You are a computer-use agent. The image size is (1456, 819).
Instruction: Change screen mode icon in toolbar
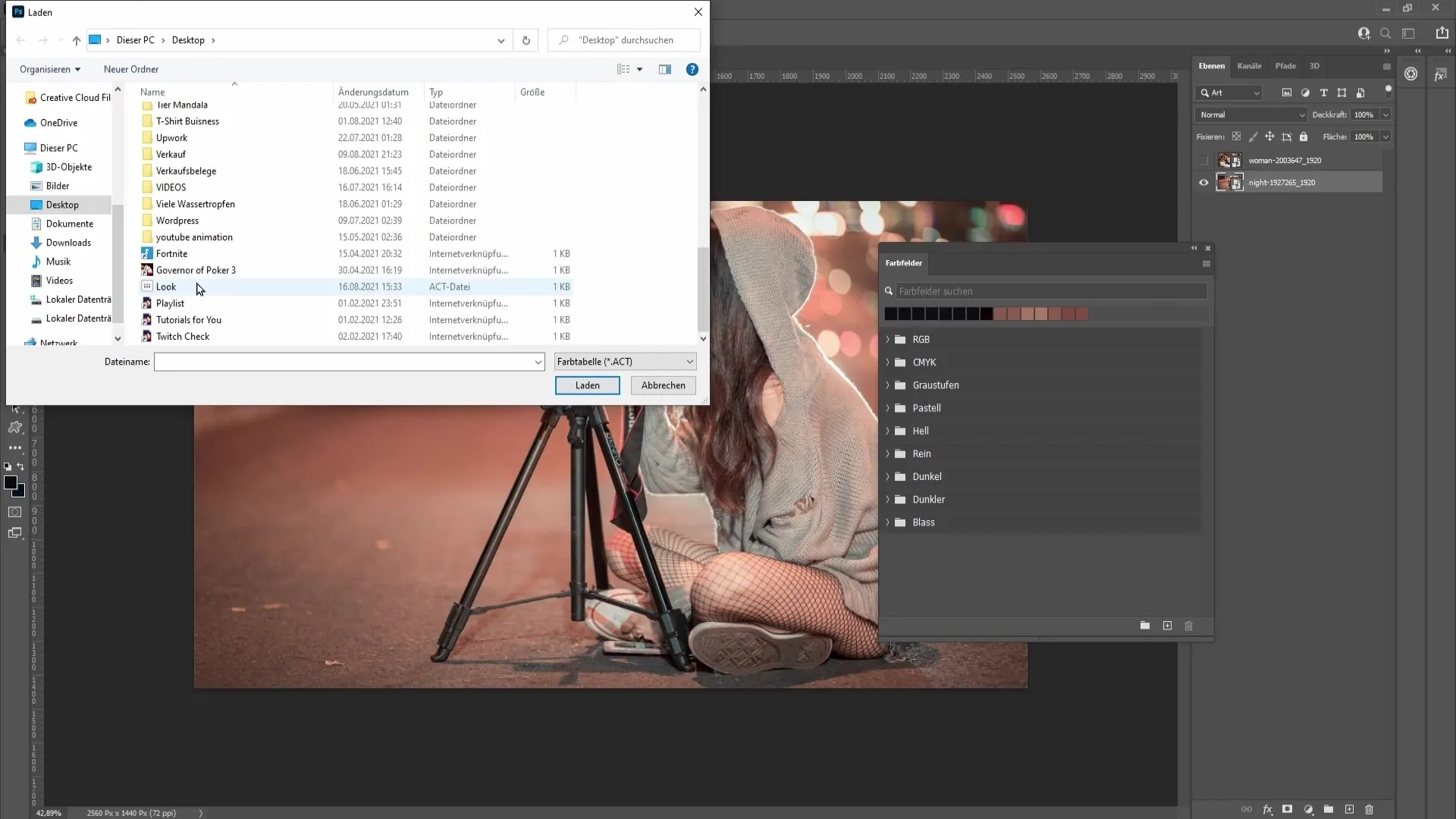pyautogui.click(x=15, y=533)
